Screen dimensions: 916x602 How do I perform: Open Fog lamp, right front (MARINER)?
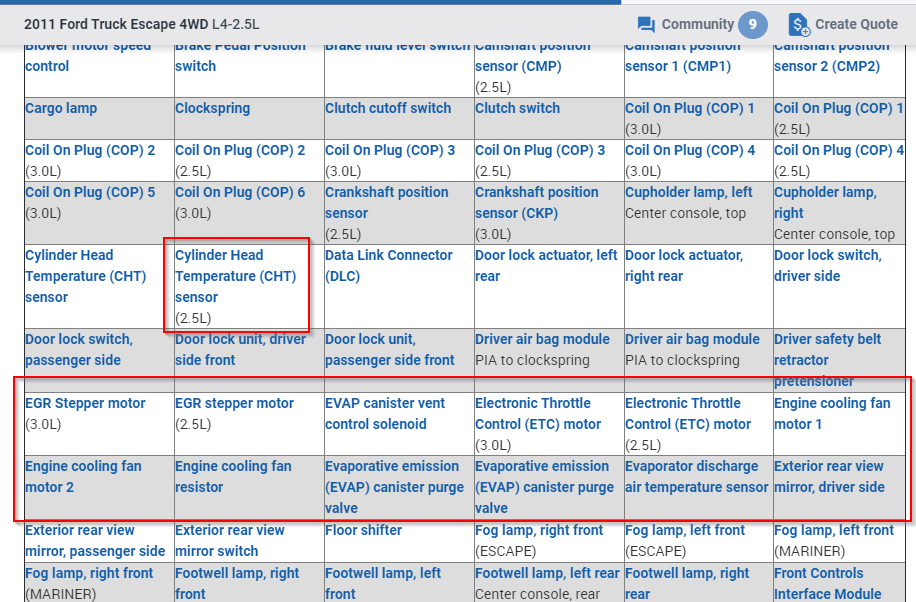pyautogui.click(x=89, y=573)
